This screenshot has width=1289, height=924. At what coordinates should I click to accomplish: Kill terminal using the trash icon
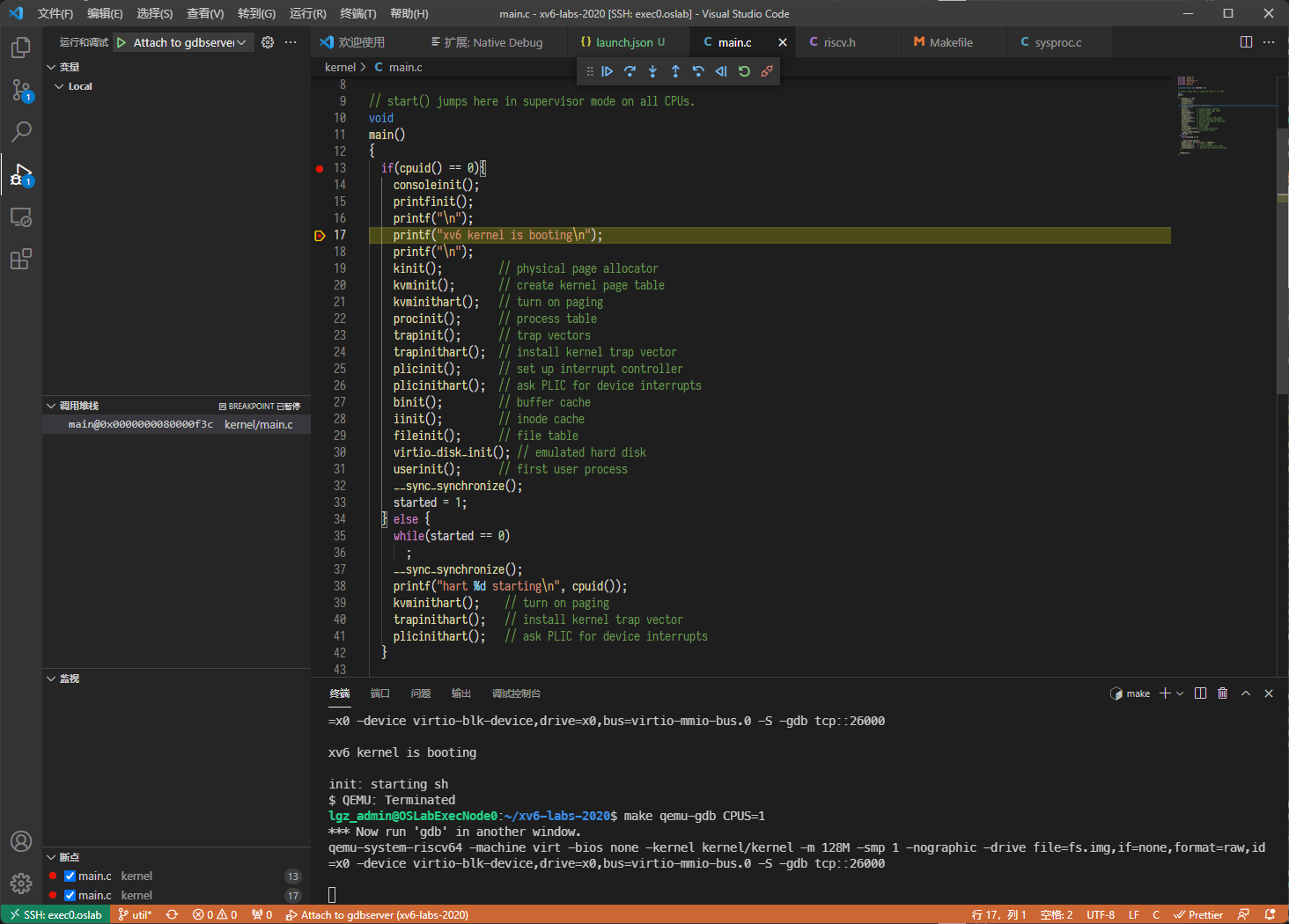(x=1222, y=693)
